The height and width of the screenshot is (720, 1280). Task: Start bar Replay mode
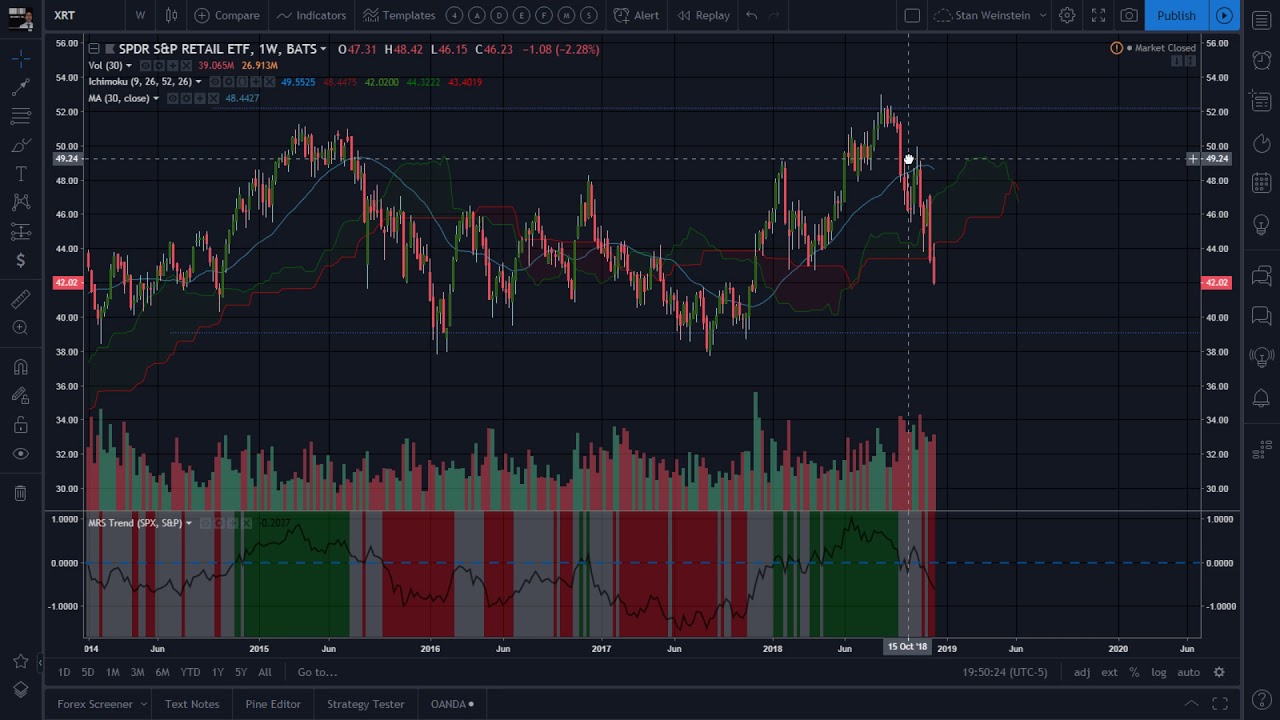pos(703,15)
